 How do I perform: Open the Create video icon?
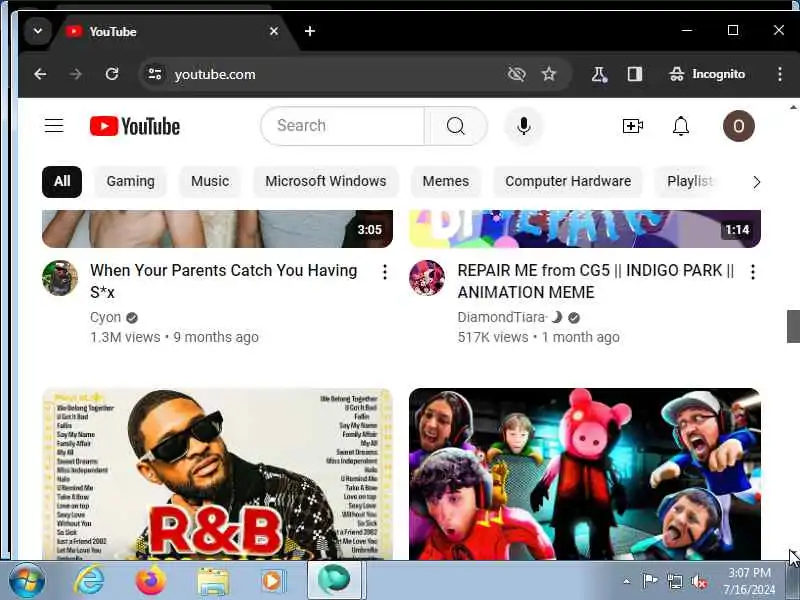(x=633, y=126)
